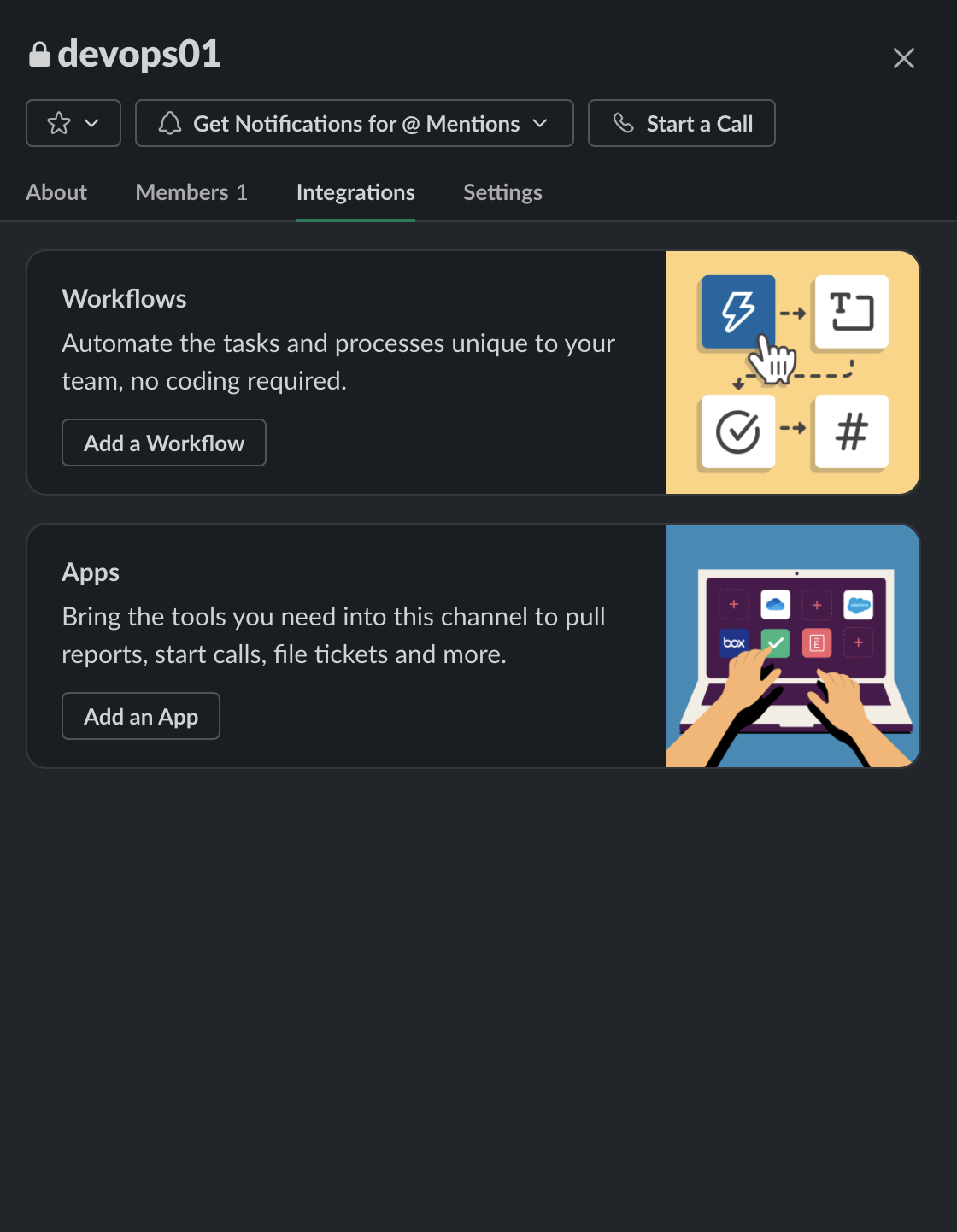
Task: Select the lightning bolt icon in Workflows illustration
Action: point(737,313)
